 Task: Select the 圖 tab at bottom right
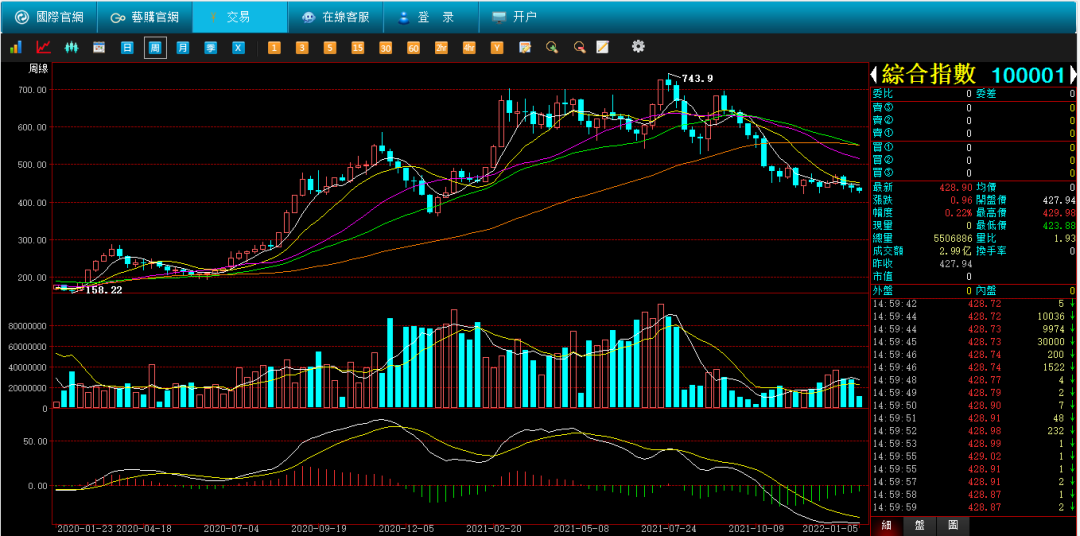pos(953,525)
